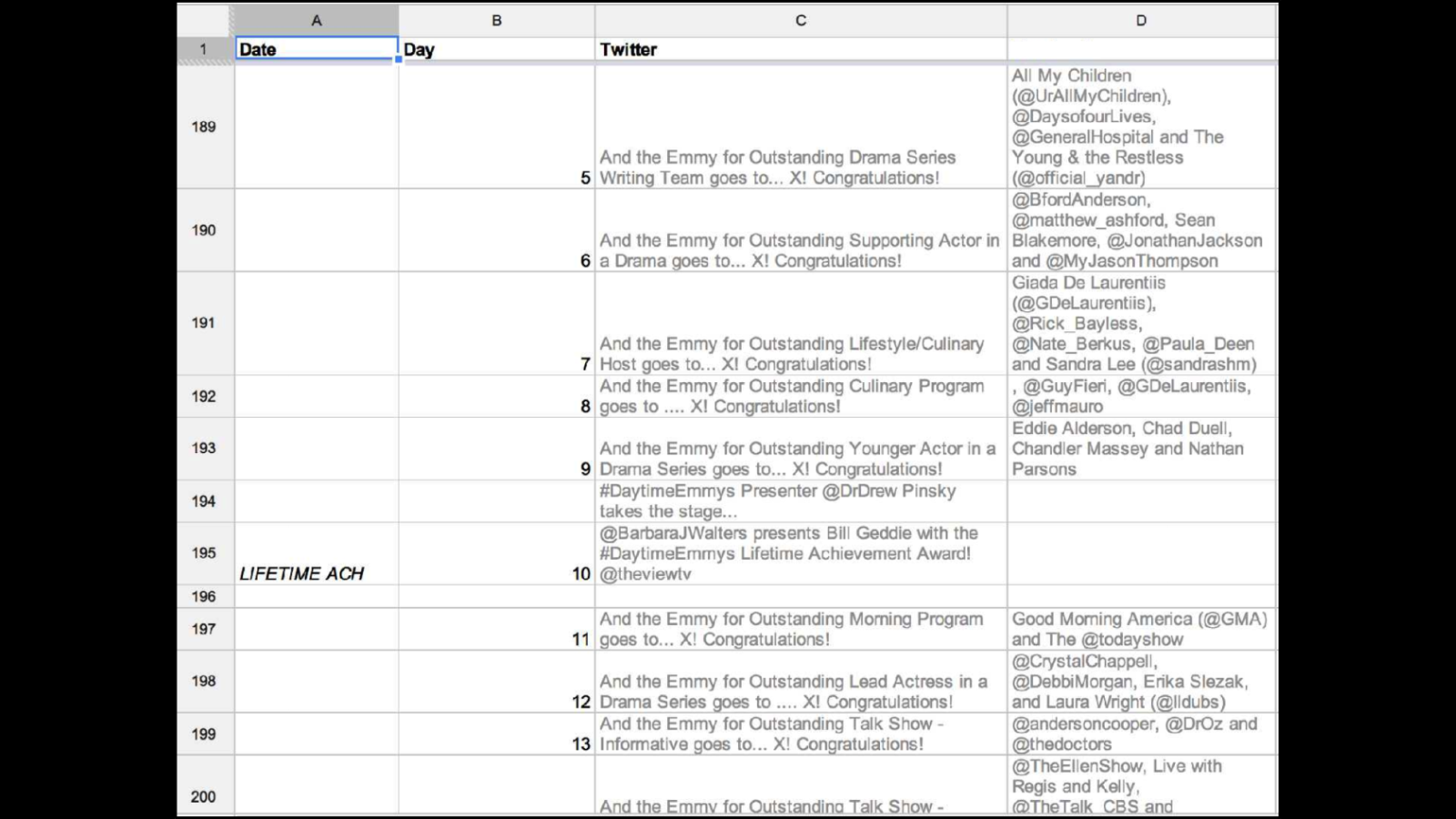Screen dimensions: 1456x819
Task: Select row header 192
Action: click(x=205, y=396)
